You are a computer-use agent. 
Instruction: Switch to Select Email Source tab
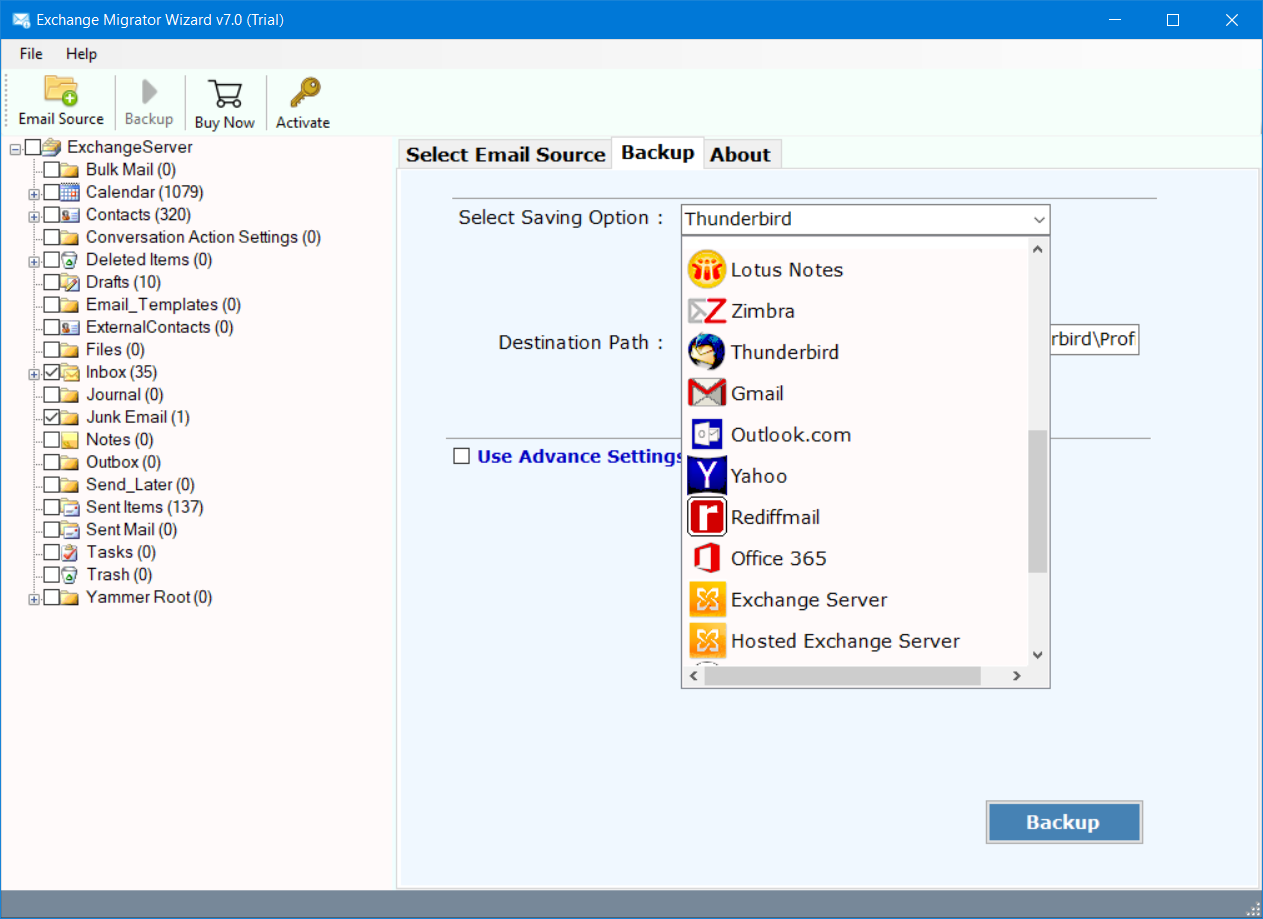[505, 154]
